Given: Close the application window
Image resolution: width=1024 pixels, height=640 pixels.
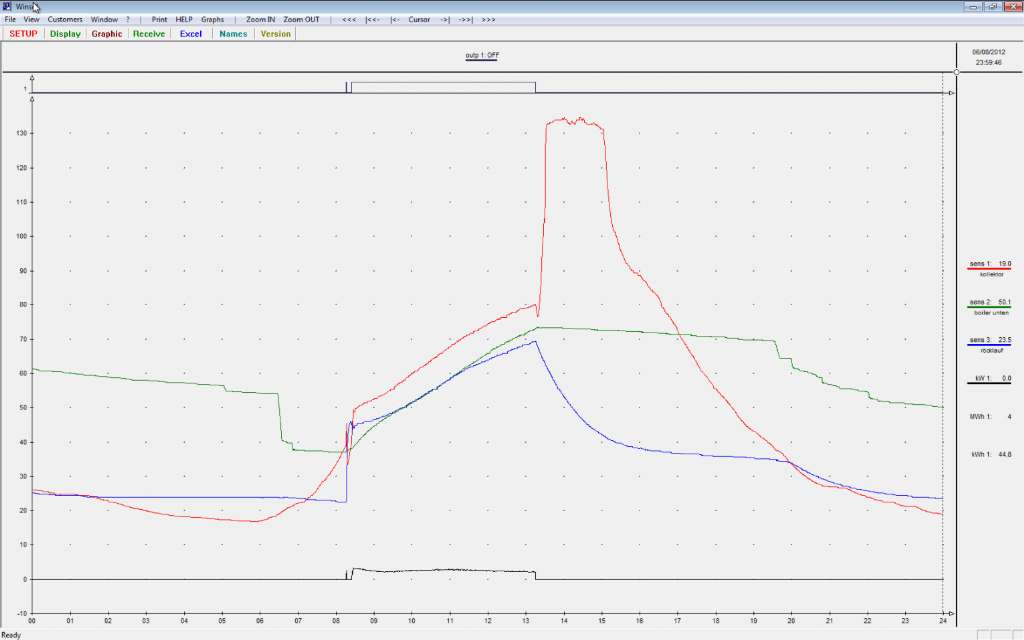Looking at the screenshot, I should point(1013,6).
